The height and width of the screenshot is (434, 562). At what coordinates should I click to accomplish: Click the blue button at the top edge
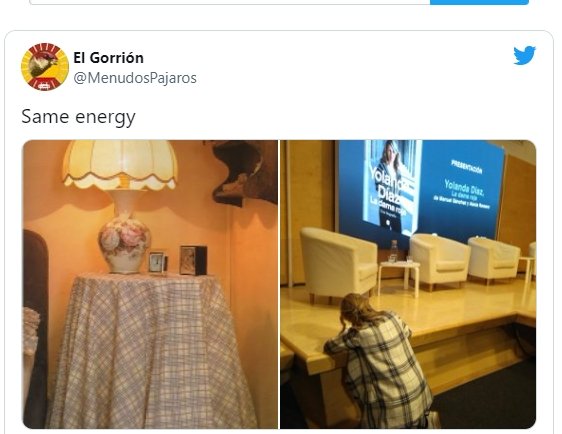(479, 2)
